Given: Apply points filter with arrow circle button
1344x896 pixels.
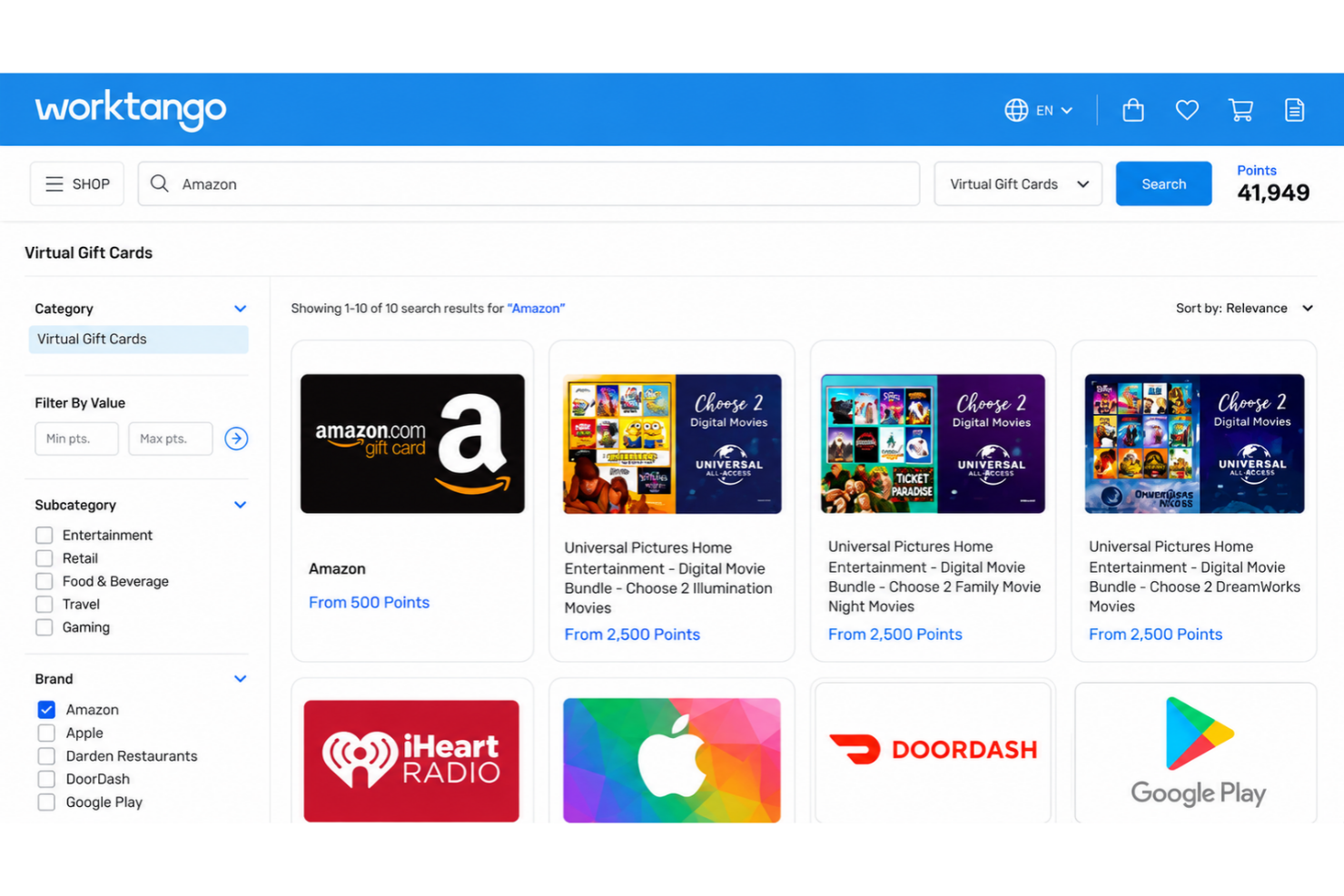Looking at the screenshot, I should coord(236,438).
